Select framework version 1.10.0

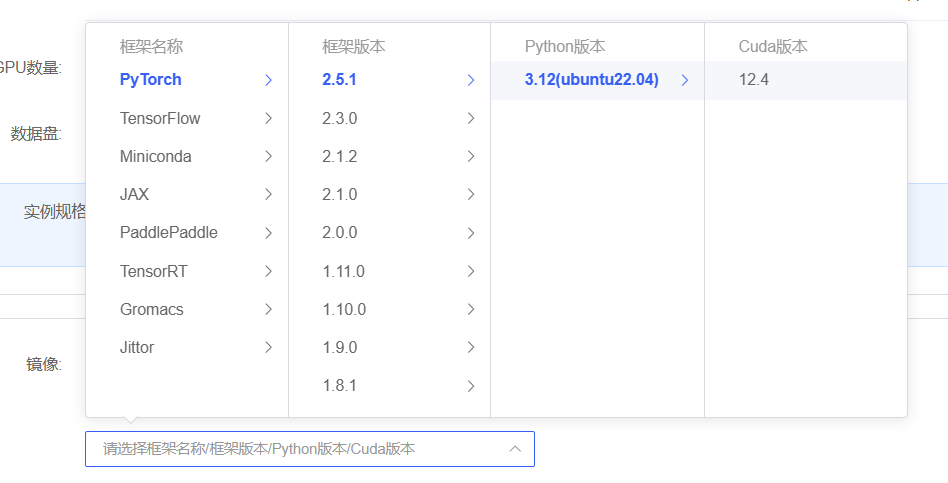[x=389, y=310]
